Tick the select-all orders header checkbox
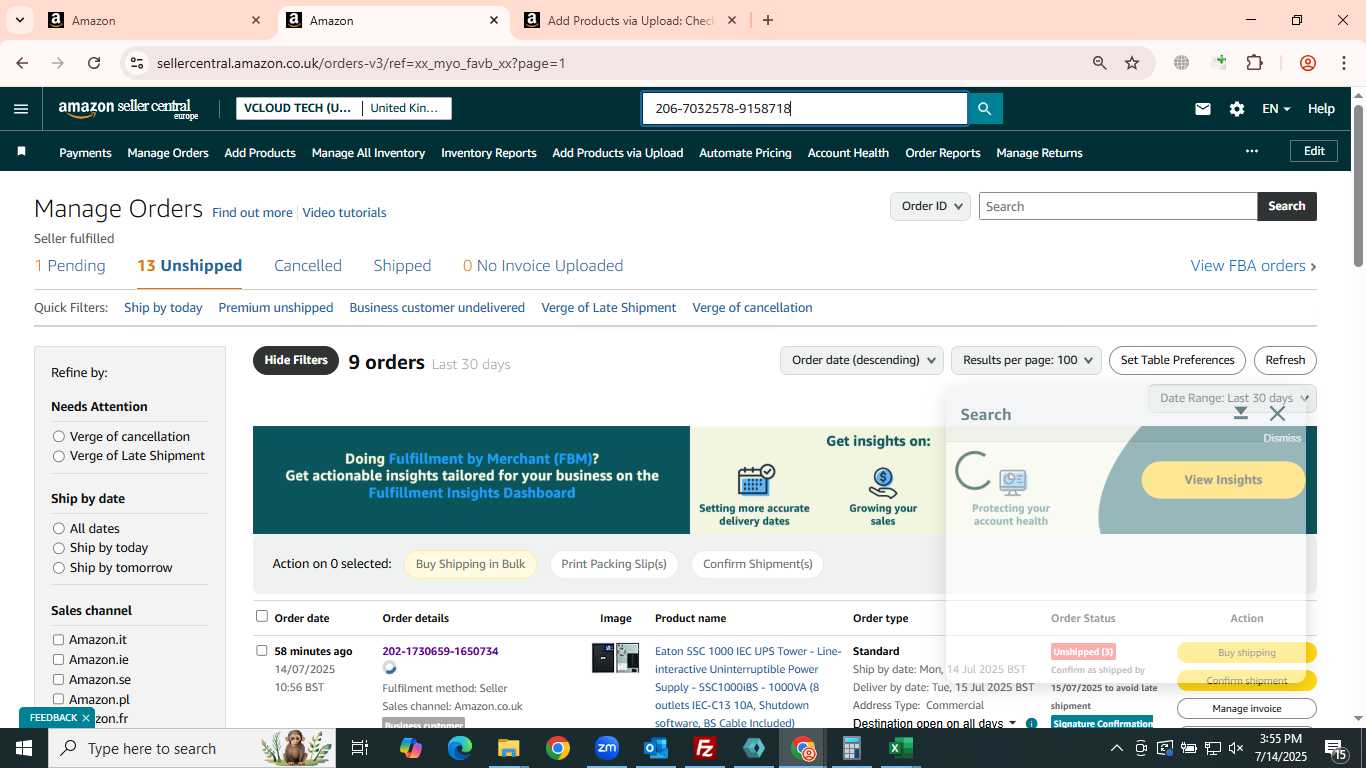The height and width of the screenshot is (768, 1366). (262, 617)
